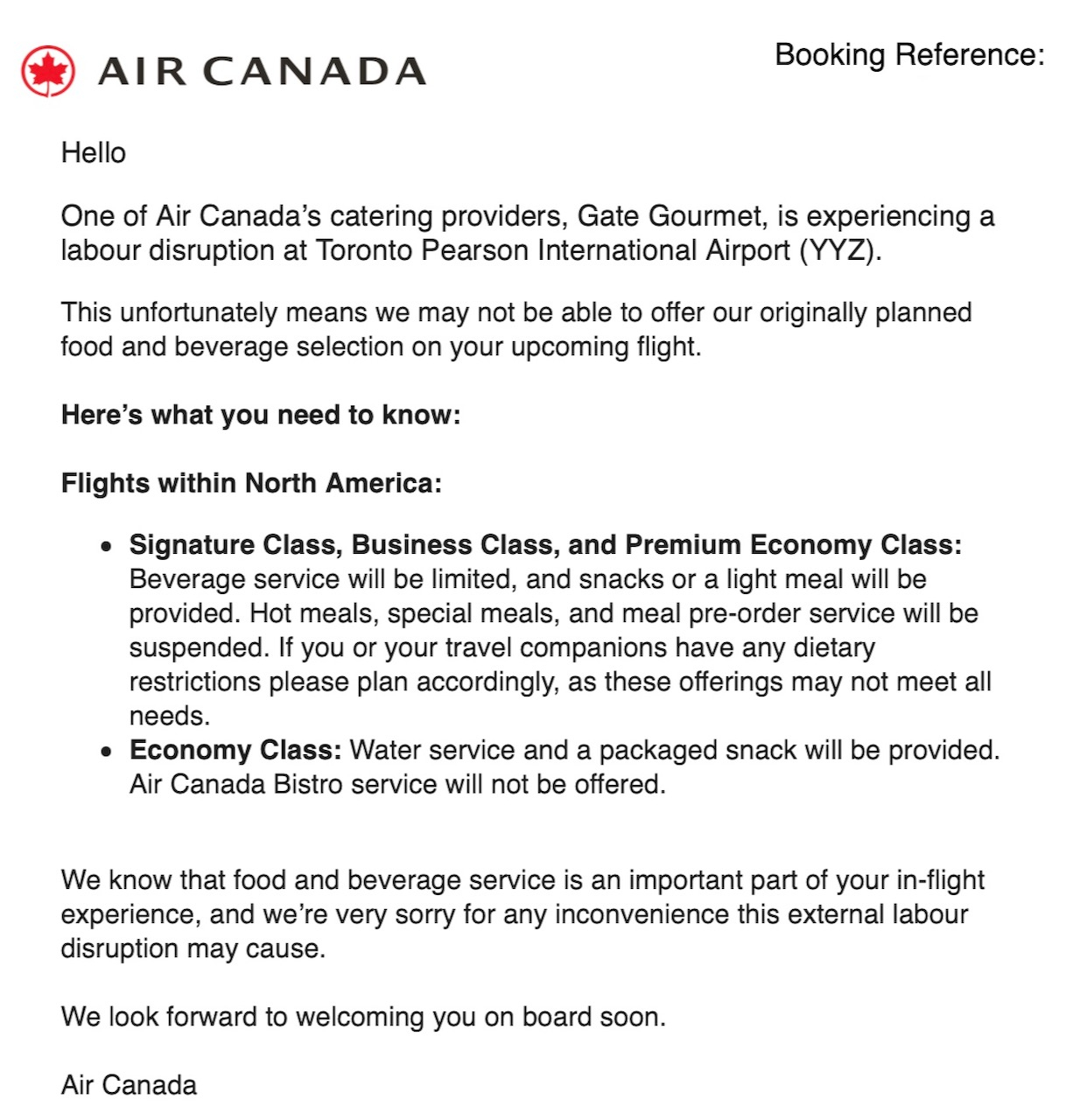Image resolution: width=1073 pixels, height=1120 pixels.
Task: Click the Hello greeting text
Action: [94, 153]
